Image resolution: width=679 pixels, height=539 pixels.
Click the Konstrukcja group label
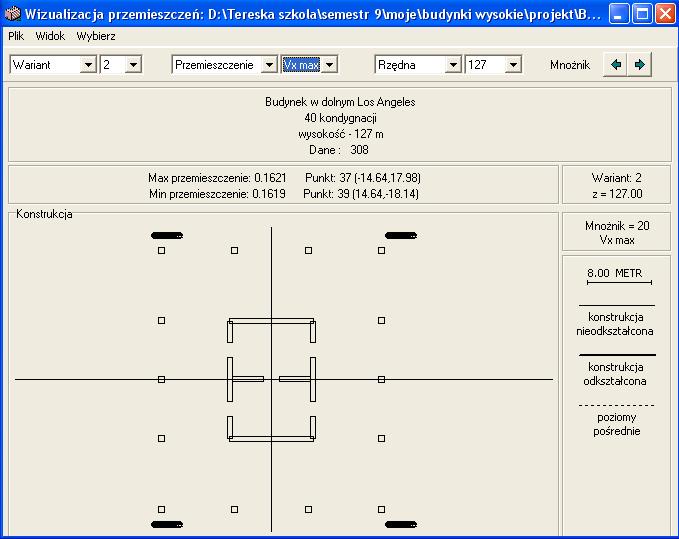coord(44,214)
